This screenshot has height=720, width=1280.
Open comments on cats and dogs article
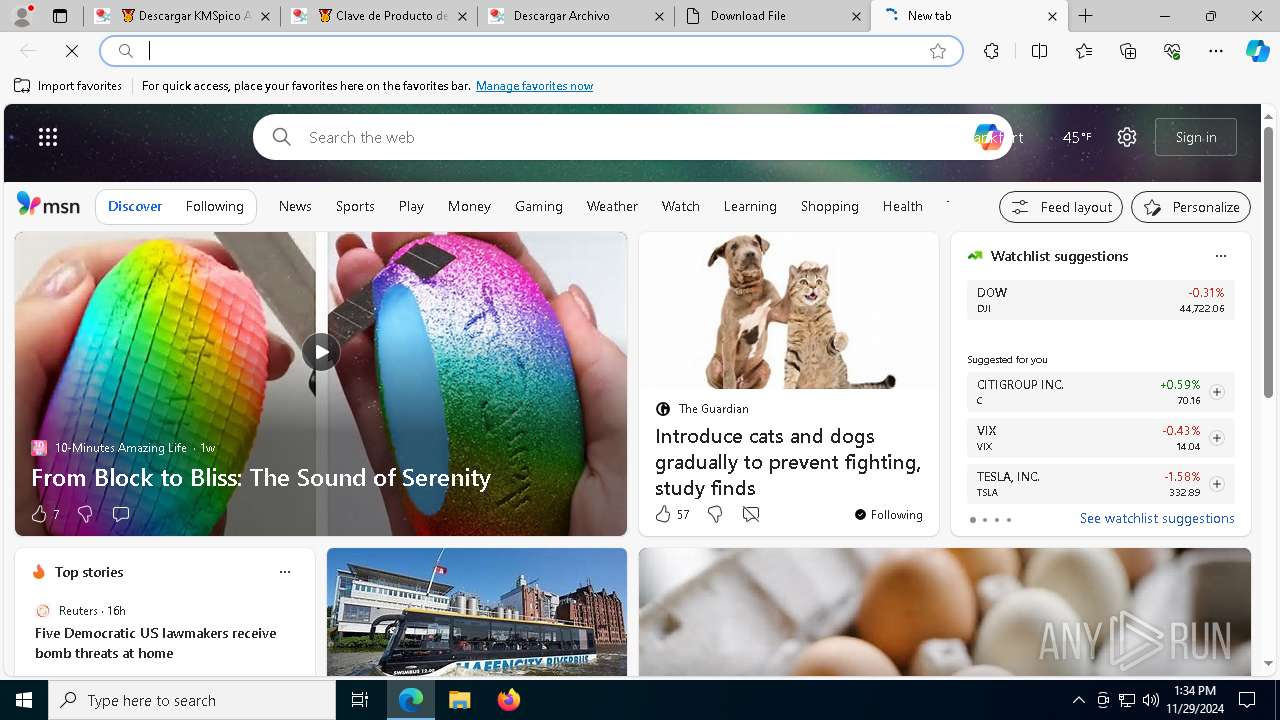coord(751,514)
